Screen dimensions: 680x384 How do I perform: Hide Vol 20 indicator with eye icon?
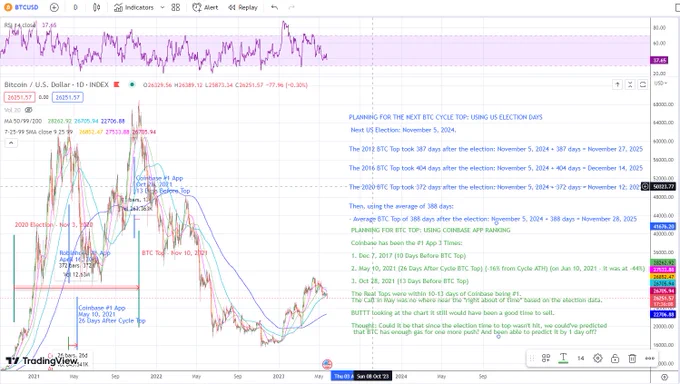(x=29, y=110)
